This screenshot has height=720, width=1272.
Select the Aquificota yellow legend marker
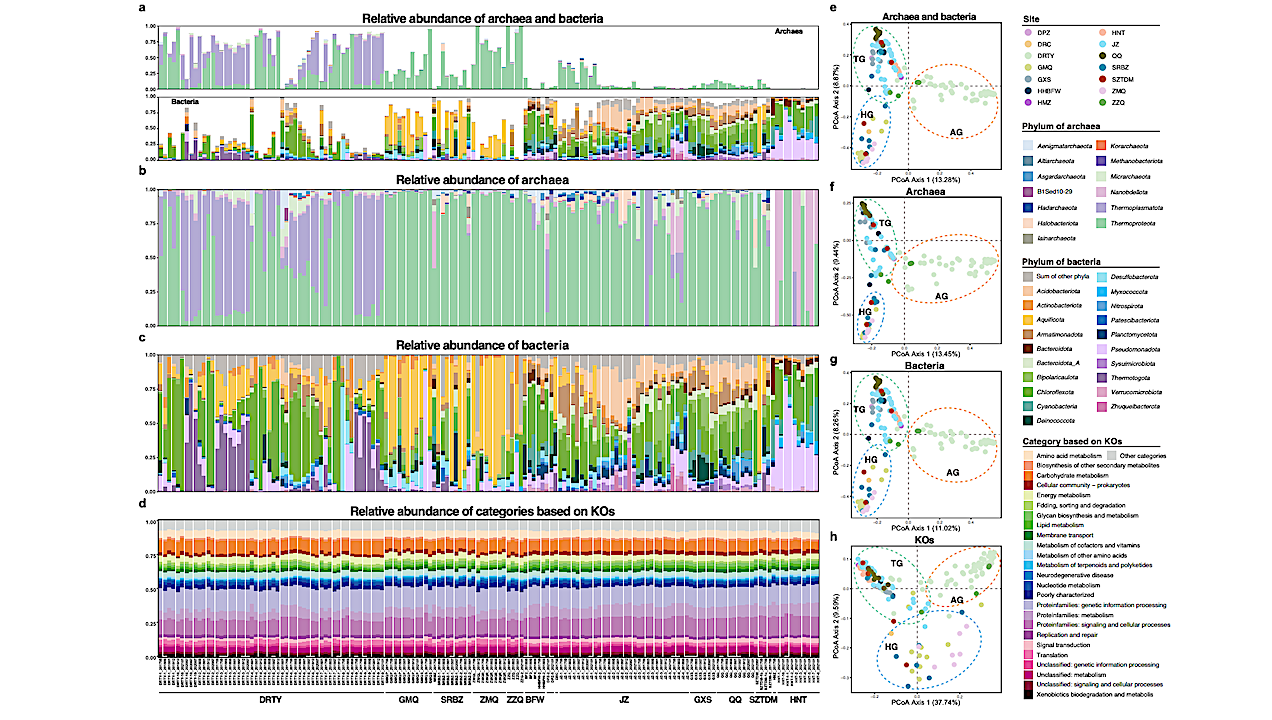pos(1028,319)
